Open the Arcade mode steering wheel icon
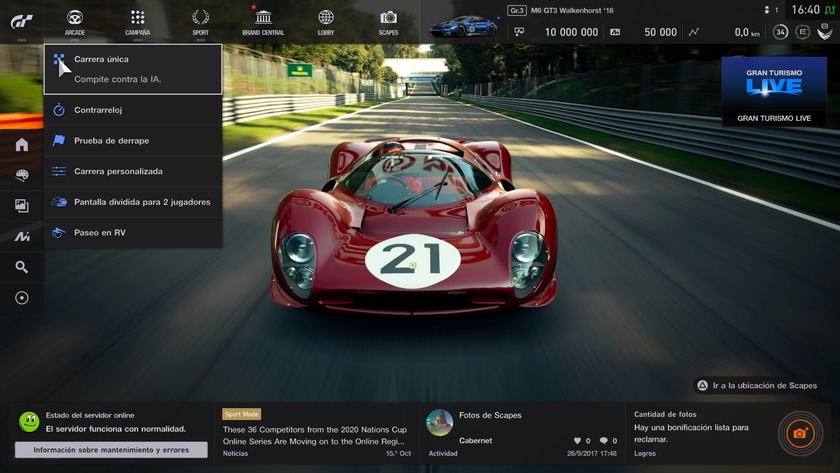 75,19
